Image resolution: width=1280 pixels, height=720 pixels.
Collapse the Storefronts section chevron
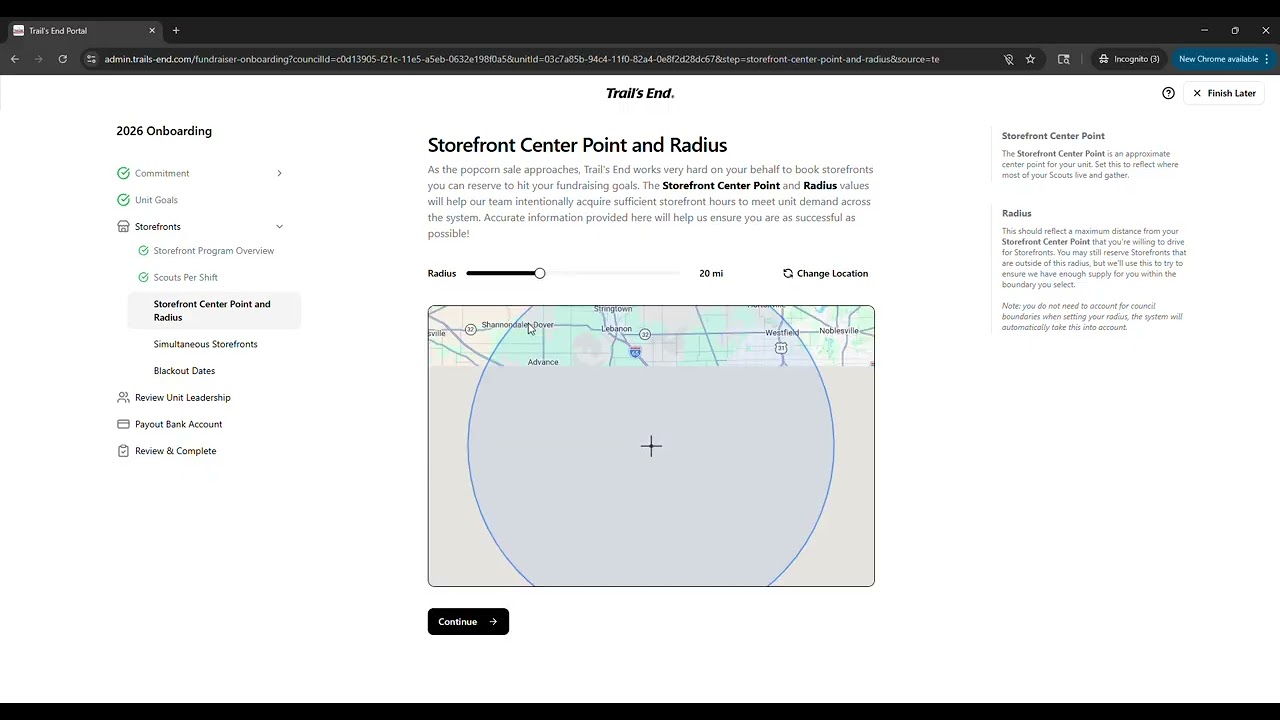pos(279,227)
